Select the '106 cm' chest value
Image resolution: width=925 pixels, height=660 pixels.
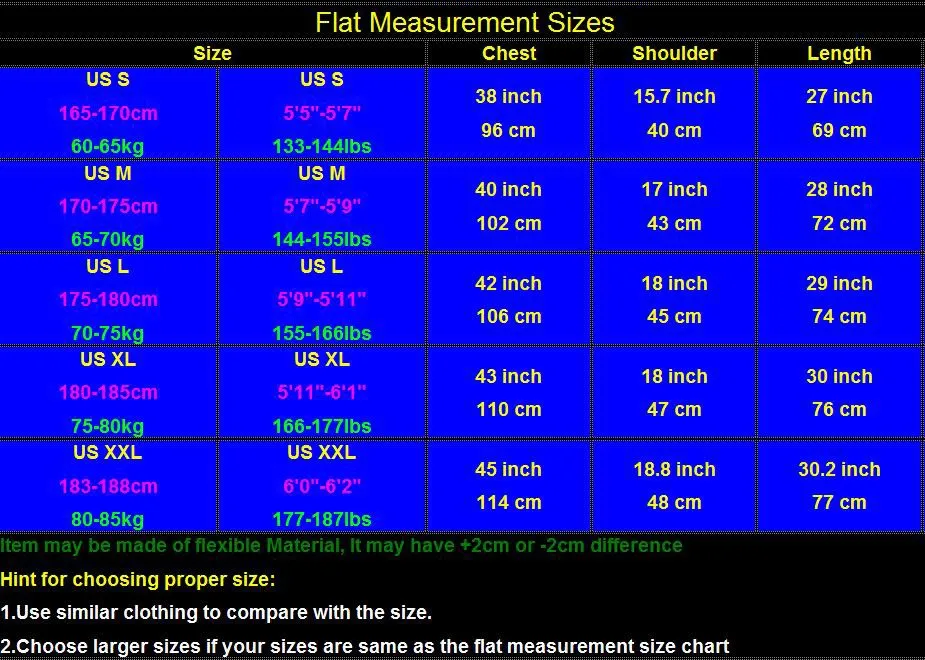[x=509, y=316]
